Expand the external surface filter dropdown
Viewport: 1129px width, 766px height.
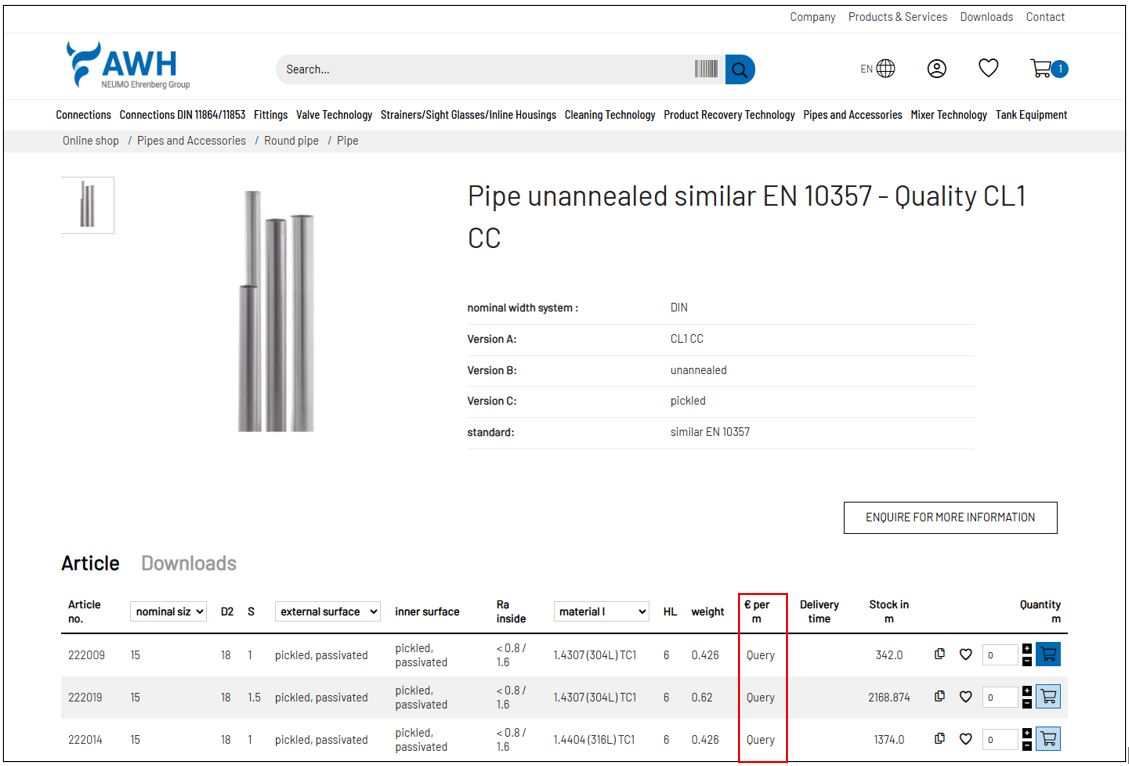[328, 611]
